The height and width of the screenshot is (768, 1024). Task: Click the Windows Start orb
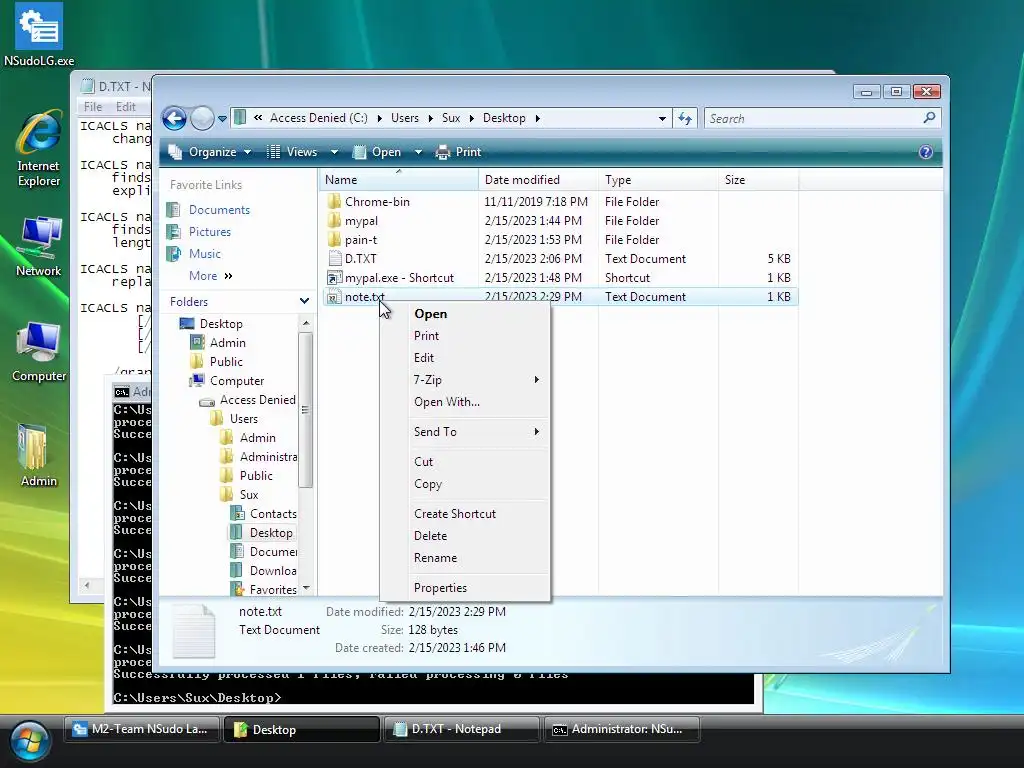coord(29,741)
